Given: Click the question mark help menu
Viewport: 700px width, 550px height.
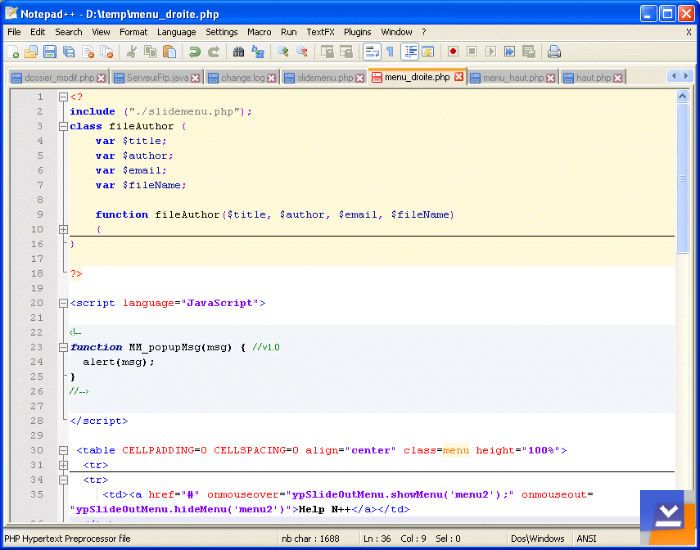Looking at the screenshot, I should click(424, 32).
